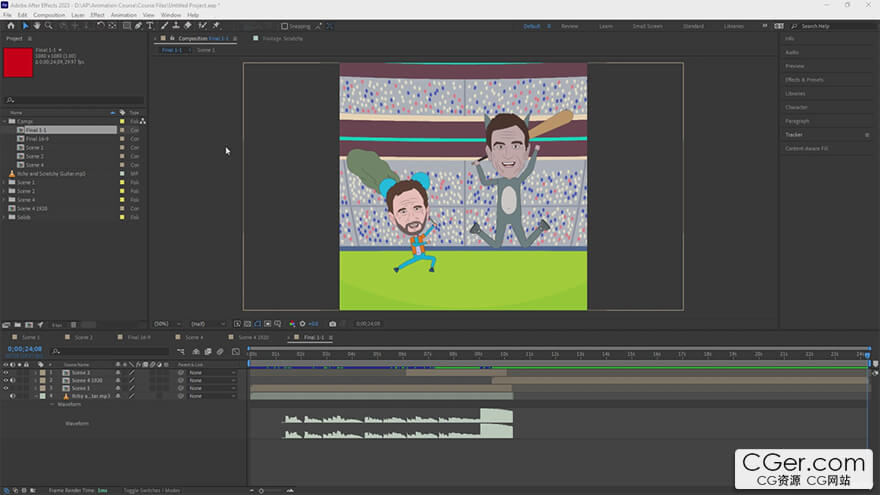The image size is (880, 495).
Task: Open the Effects & Presets panel
Action: 804,79
